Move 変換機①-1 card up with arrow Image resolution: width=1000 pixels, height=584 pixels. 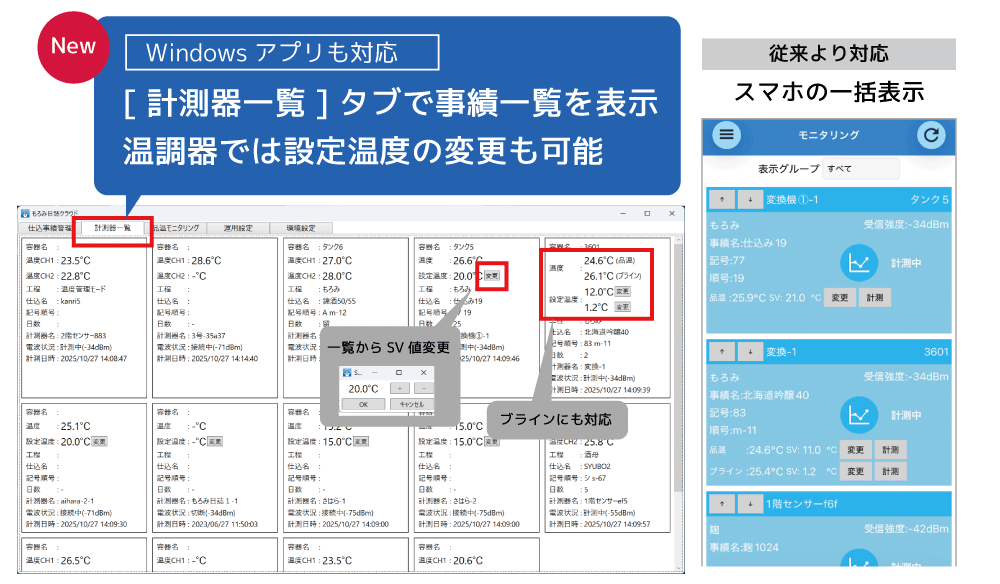tap(721, 199)
